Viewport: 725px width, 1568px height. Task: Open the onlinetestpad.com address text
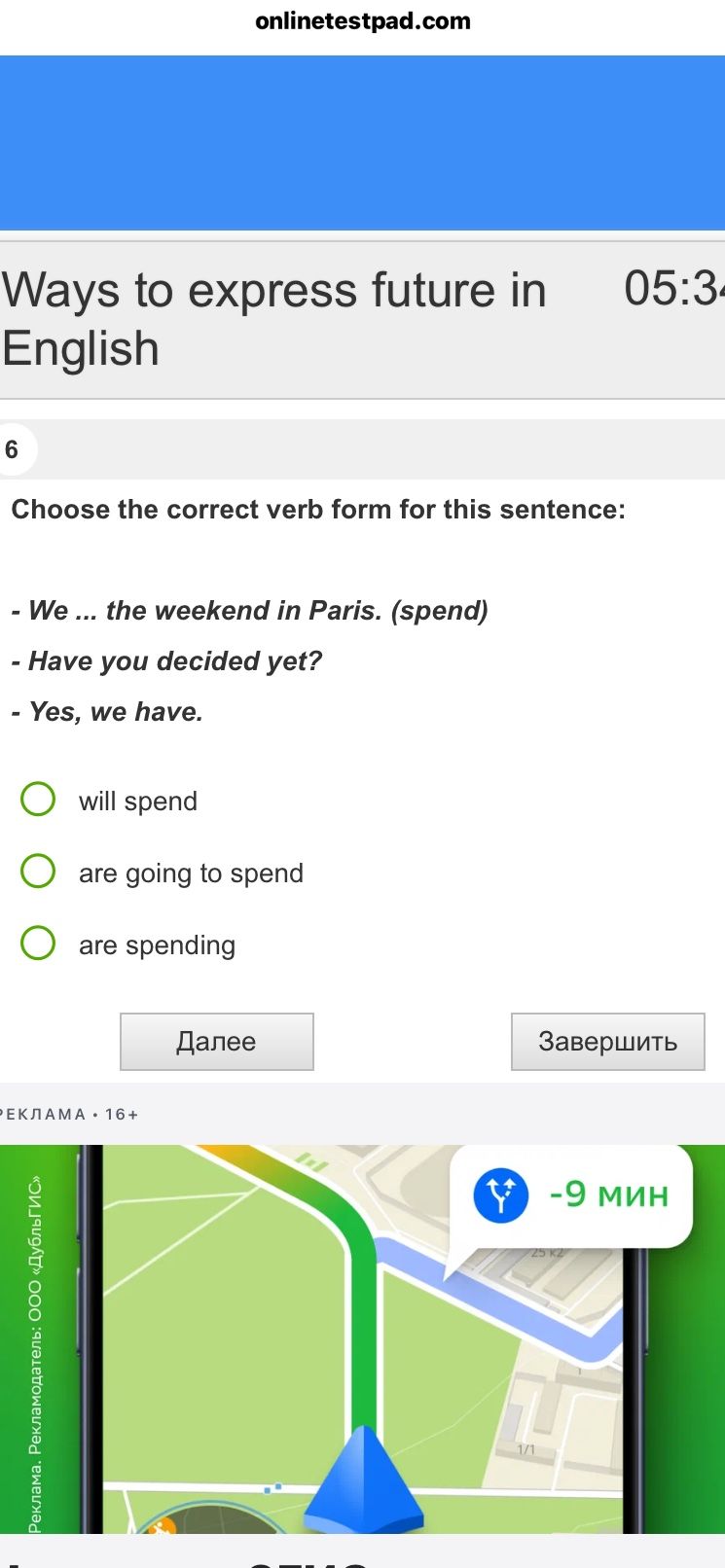point(363,21)
